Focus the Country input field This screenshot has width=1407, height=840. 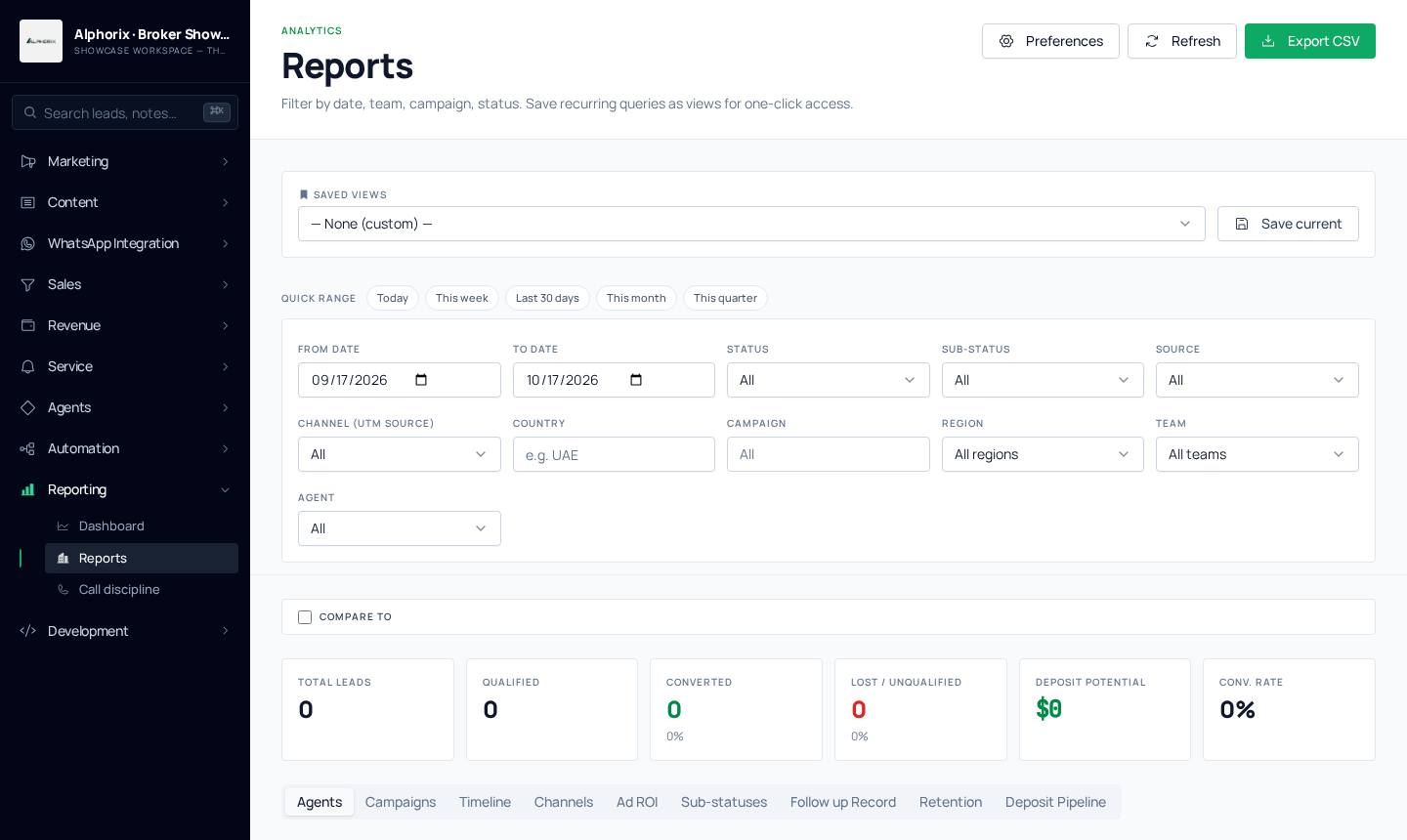(614, 454)
